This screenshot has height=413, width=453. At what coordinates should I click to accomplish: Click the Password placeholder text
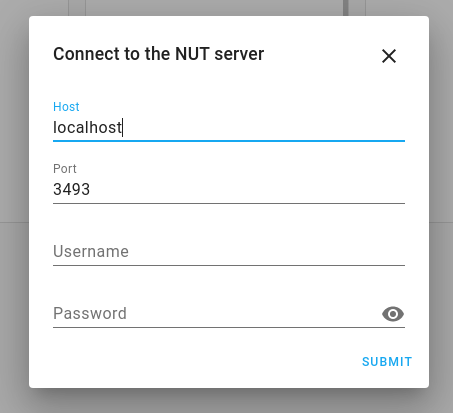[90, 313]
